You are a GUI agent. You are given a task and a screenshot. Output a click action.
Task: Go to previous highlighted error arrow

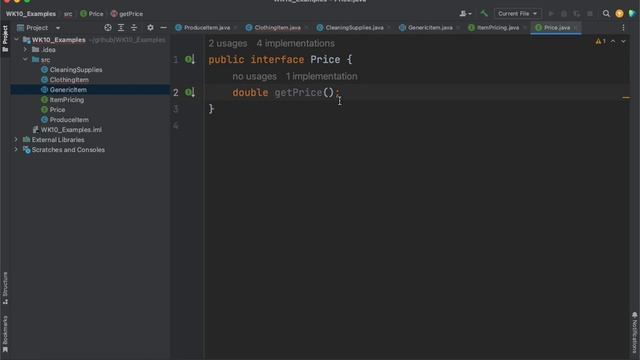[x=613, y=41]
